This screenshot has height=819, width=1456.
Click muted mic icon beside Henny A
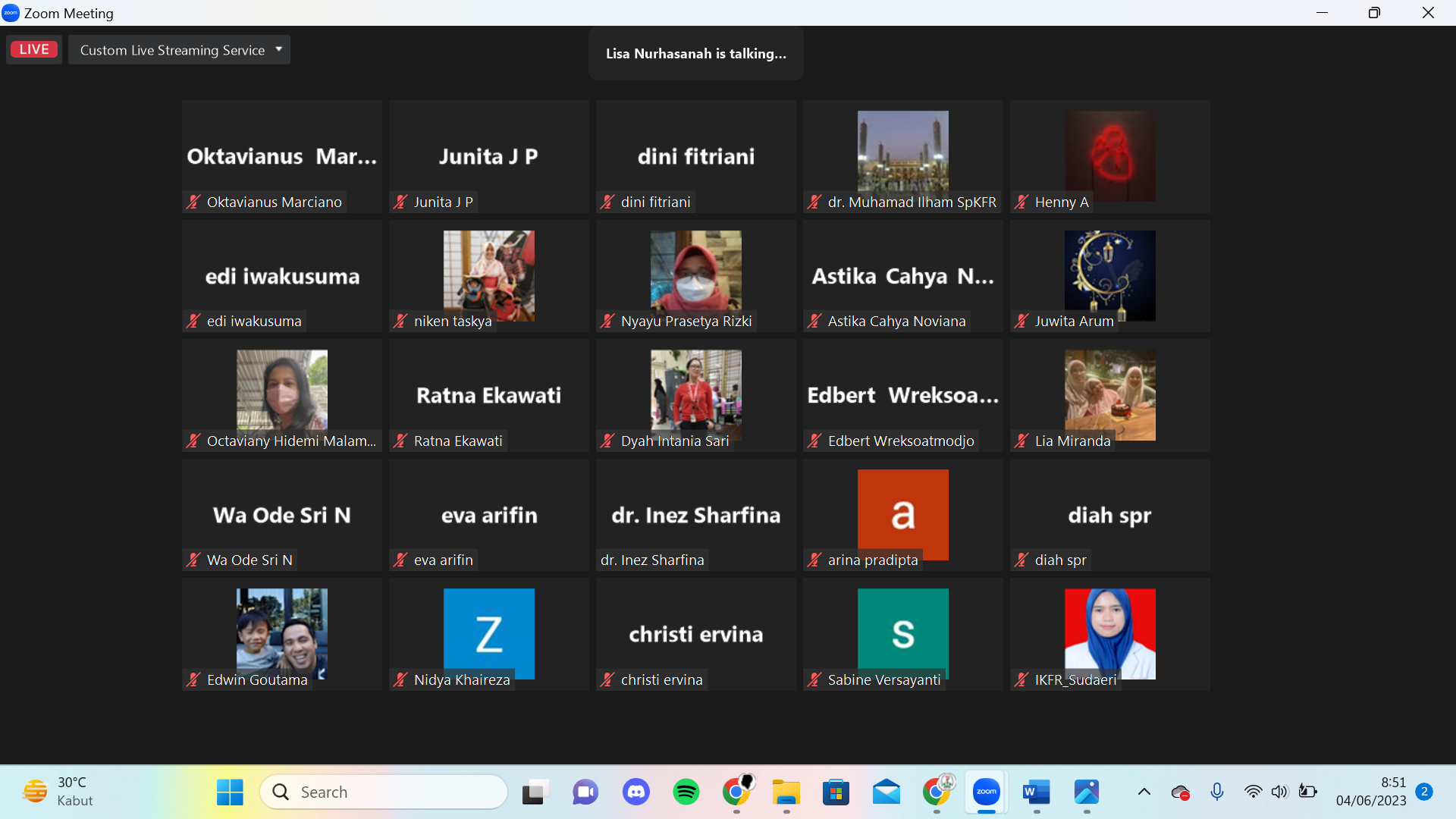coord(1021,202)
